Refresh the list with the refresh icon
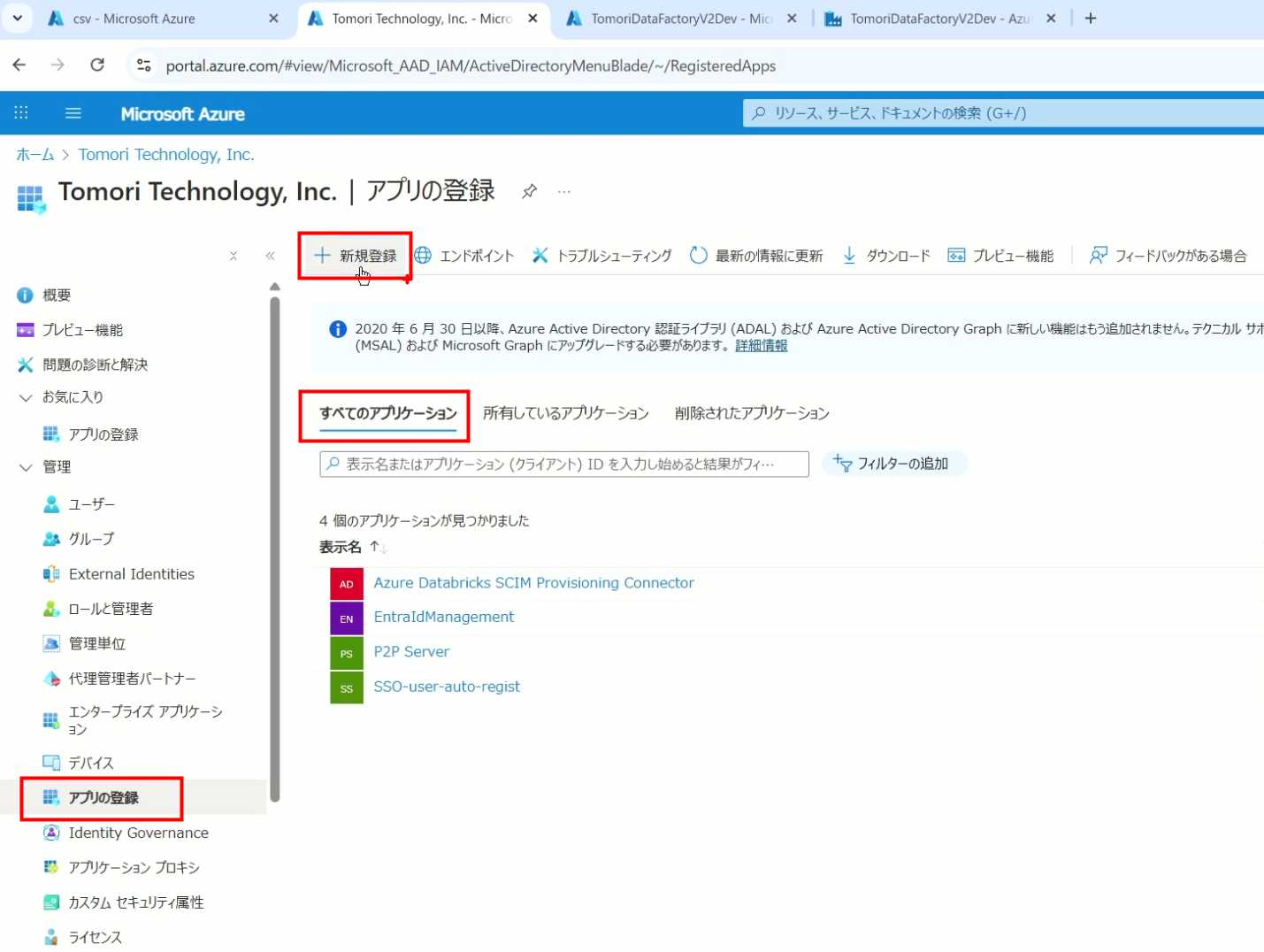This screenshot has width=1264, height=952. pos(698,256)
